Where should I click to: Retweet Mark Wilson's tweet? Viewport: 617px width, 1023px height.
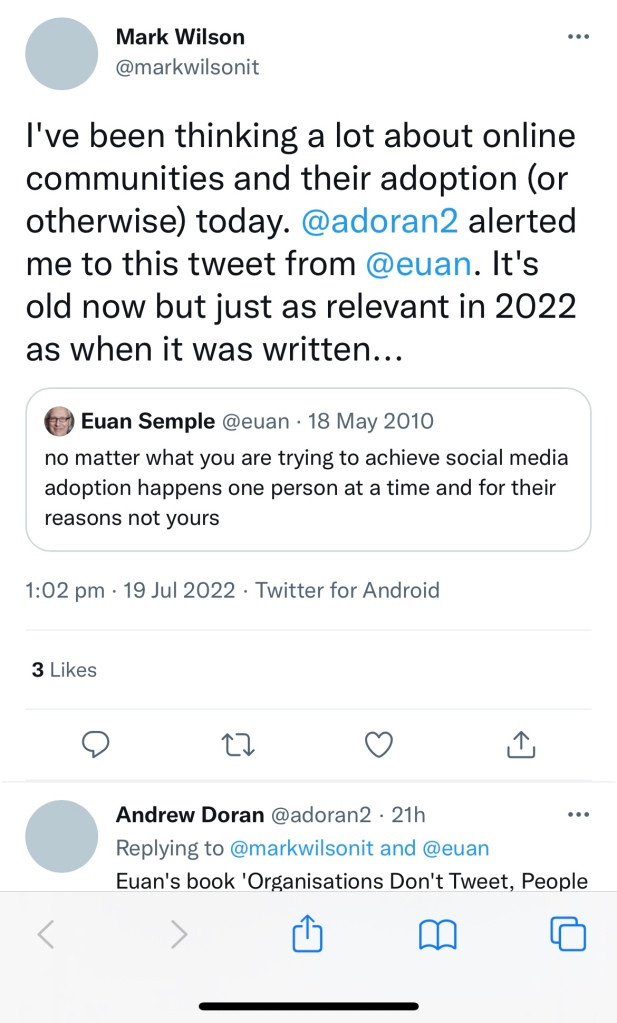(237, 744)
